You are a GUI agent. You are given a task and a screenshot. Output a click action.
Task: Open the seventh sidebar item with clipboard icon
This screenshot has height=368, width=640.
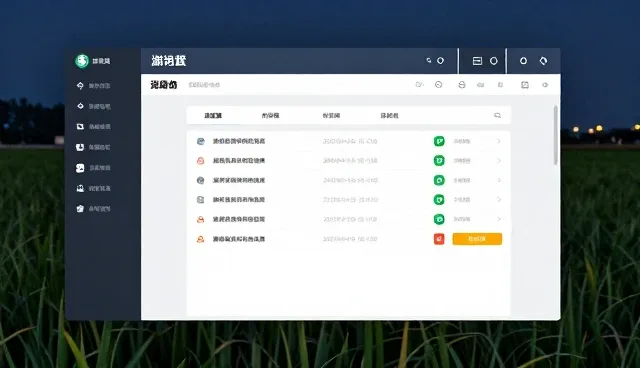pos(93,208)
